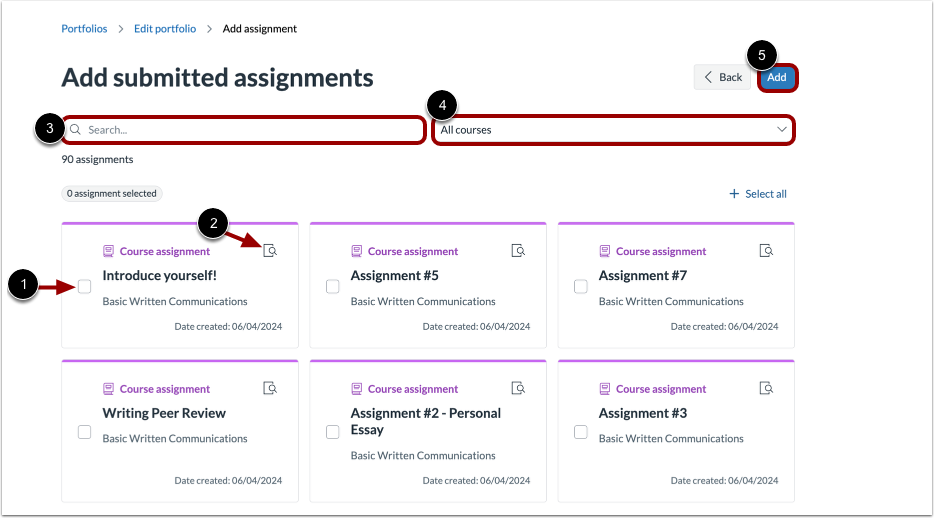Click the Back button
Viewport: 934px width, 518px height.
(722, 77)
